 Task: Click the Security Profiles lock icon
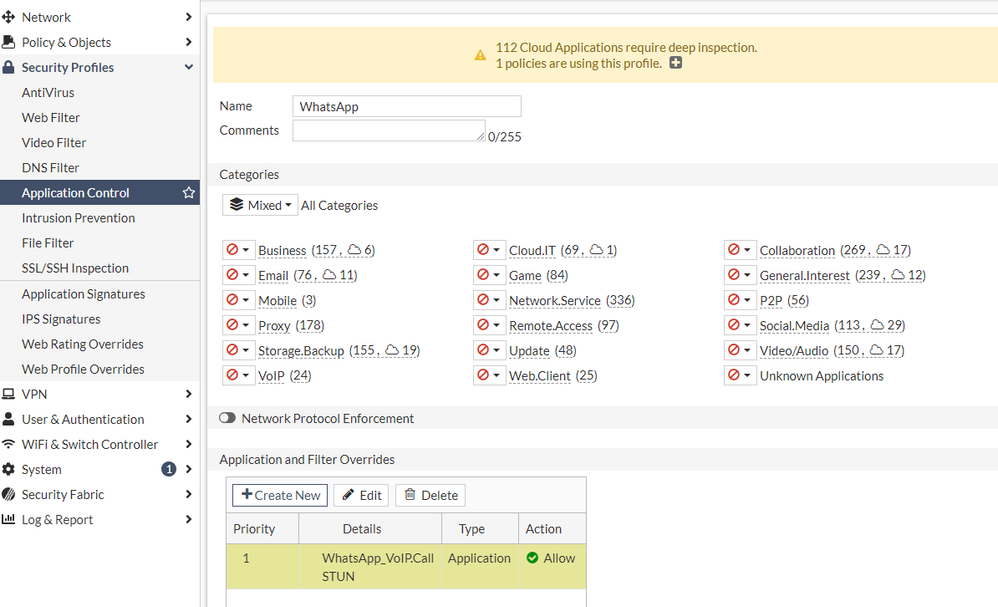[9, 68]
